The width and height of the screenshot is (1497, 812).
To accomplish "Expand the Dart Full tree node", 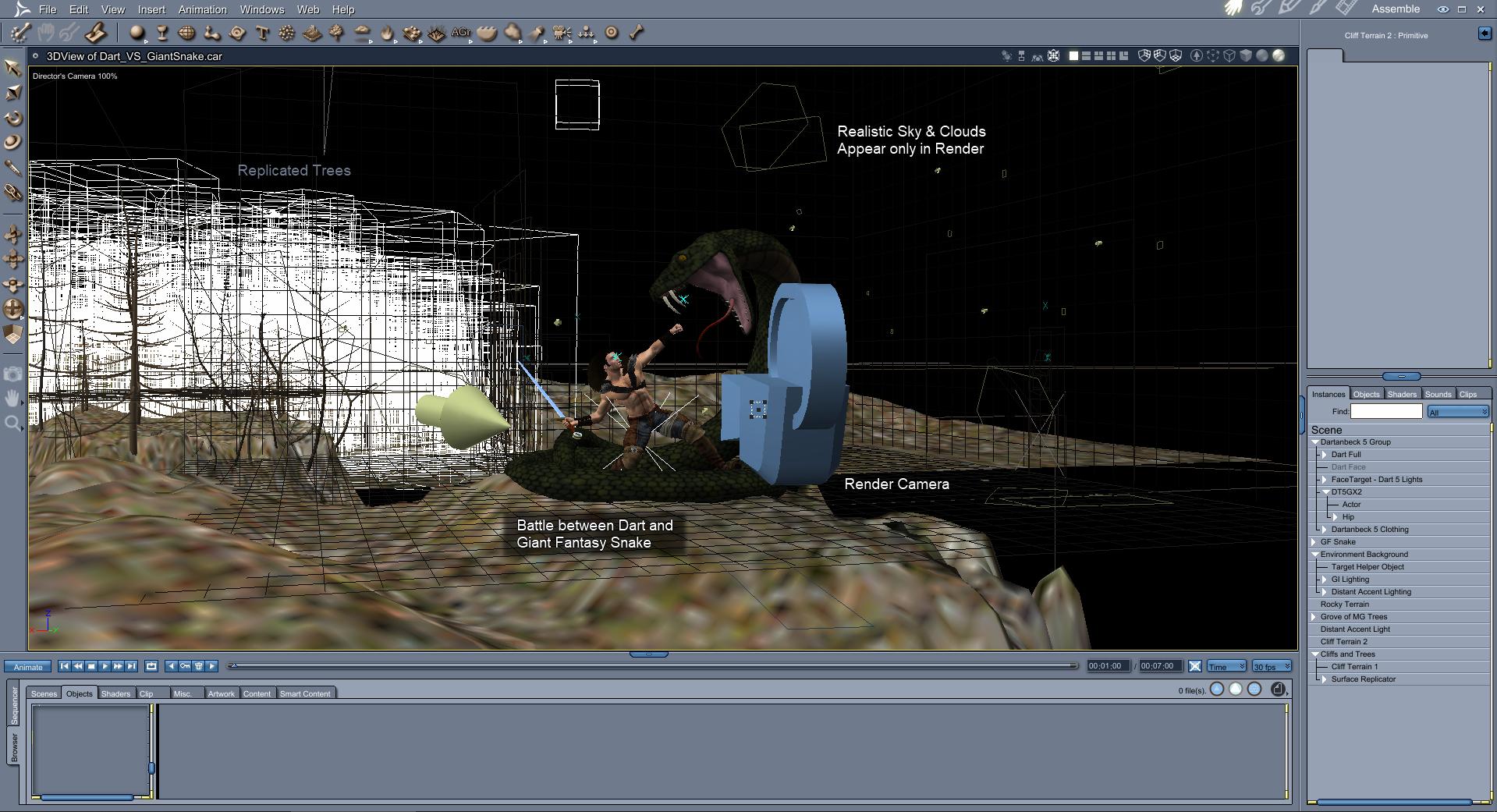I will (1324, 455).
